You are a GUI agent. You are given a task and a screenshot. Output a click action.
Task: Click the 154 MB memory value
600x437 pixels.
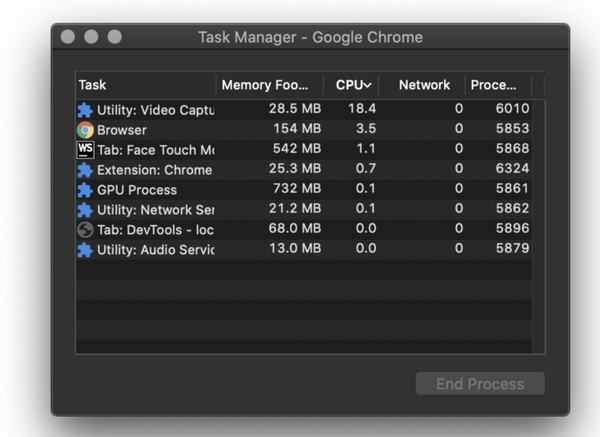(x=297, y=129)
